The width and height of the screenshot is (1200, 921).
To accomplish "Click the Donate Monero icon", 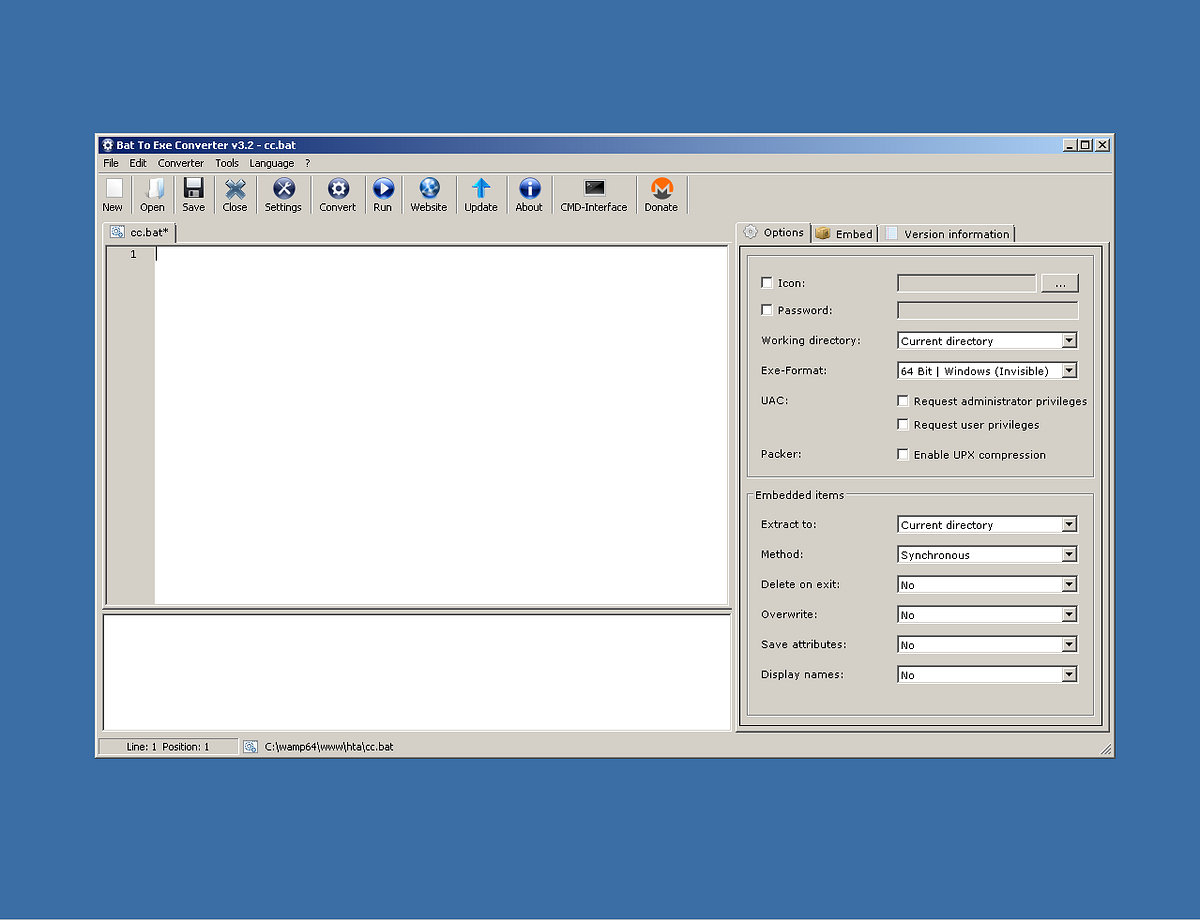I will pyautogui.click(x=661, y=194).
